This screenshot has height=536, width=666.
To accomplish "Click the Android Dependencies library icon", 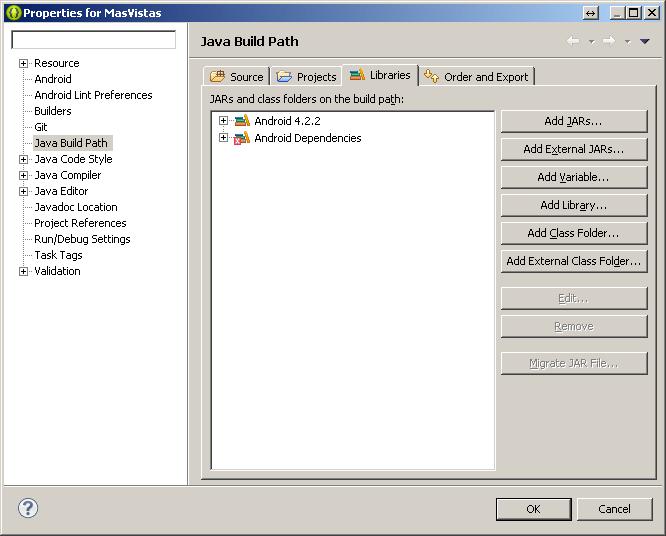I will 242,138.
